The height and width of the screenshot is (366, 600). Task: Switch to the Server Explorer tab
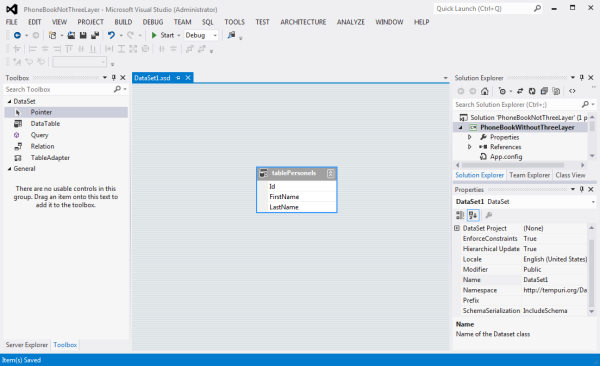[26, 345]
